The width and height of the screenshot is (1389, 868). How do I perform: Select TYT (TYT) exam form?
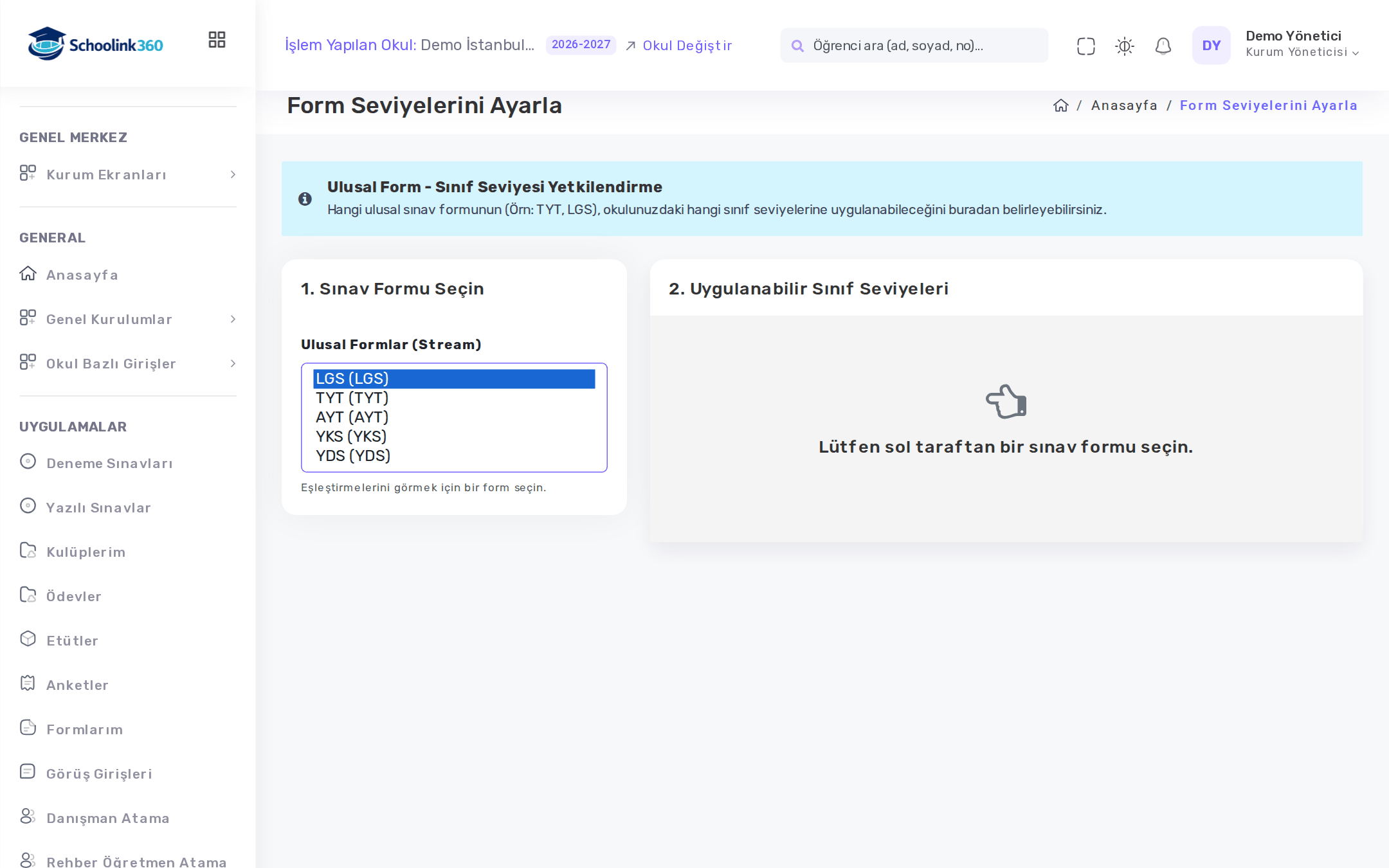pyautogui.click(x=454, y=398)
